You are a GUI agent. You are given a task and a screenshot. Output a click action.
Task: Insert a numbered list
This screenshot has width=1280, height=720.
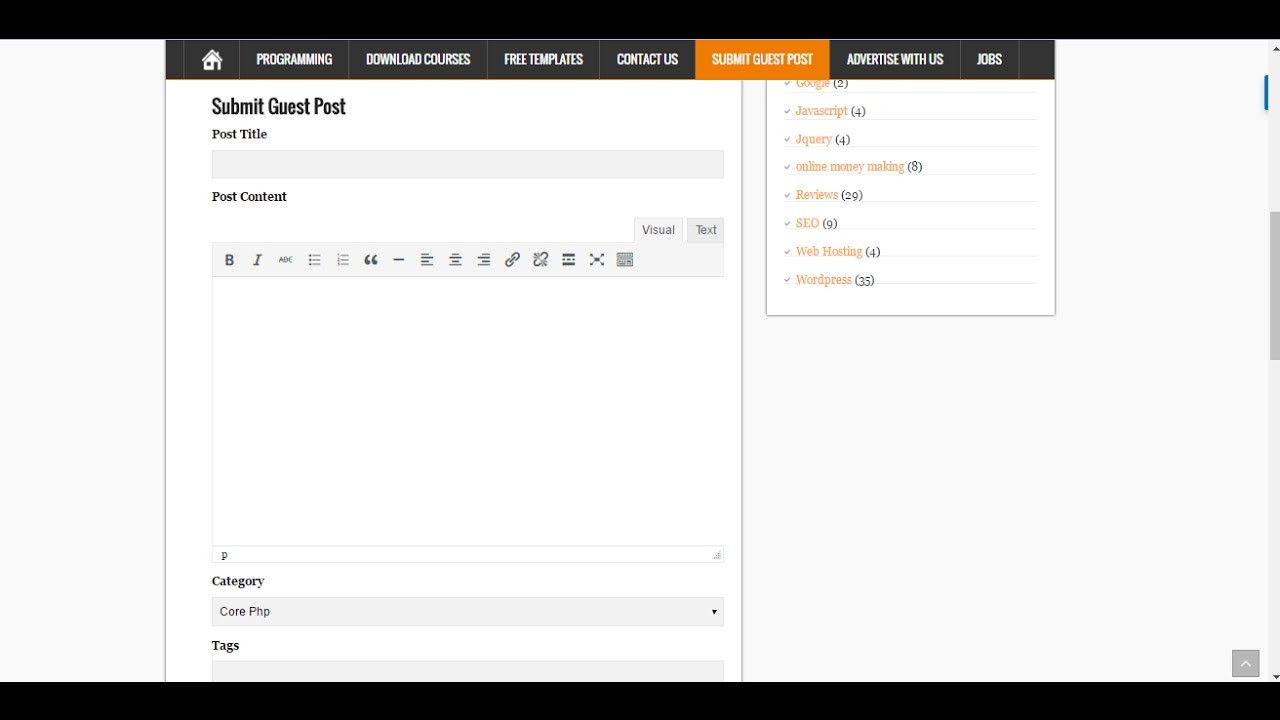[342, 260]
